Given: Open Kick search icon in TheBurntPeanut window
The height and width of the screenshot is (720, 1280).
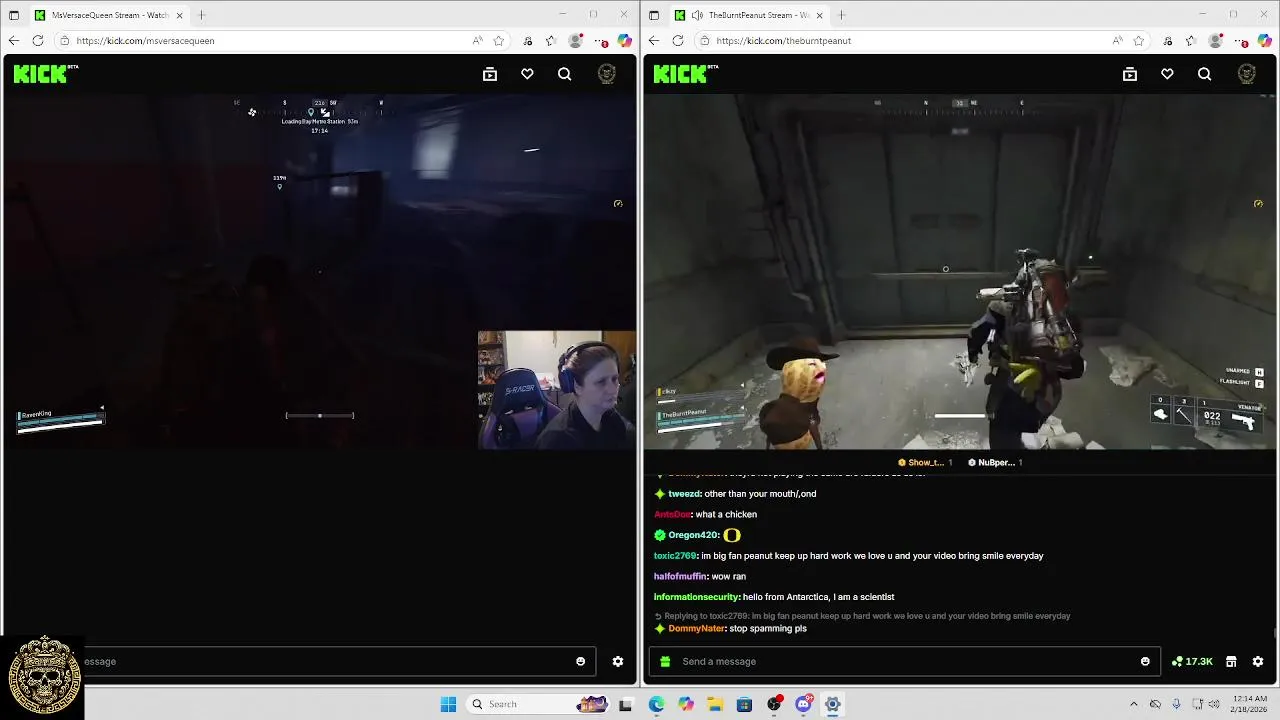Looking at the screenshot, I should [x=1205, y=74].
